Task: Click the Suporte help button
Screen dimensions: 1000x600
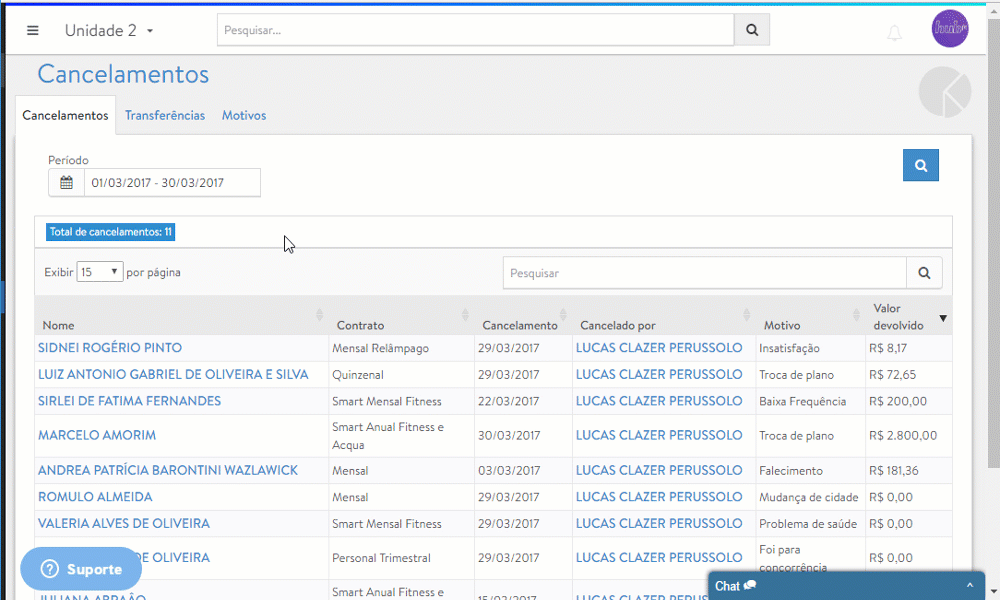Action: pyautogui.click(x=81, y=569)
